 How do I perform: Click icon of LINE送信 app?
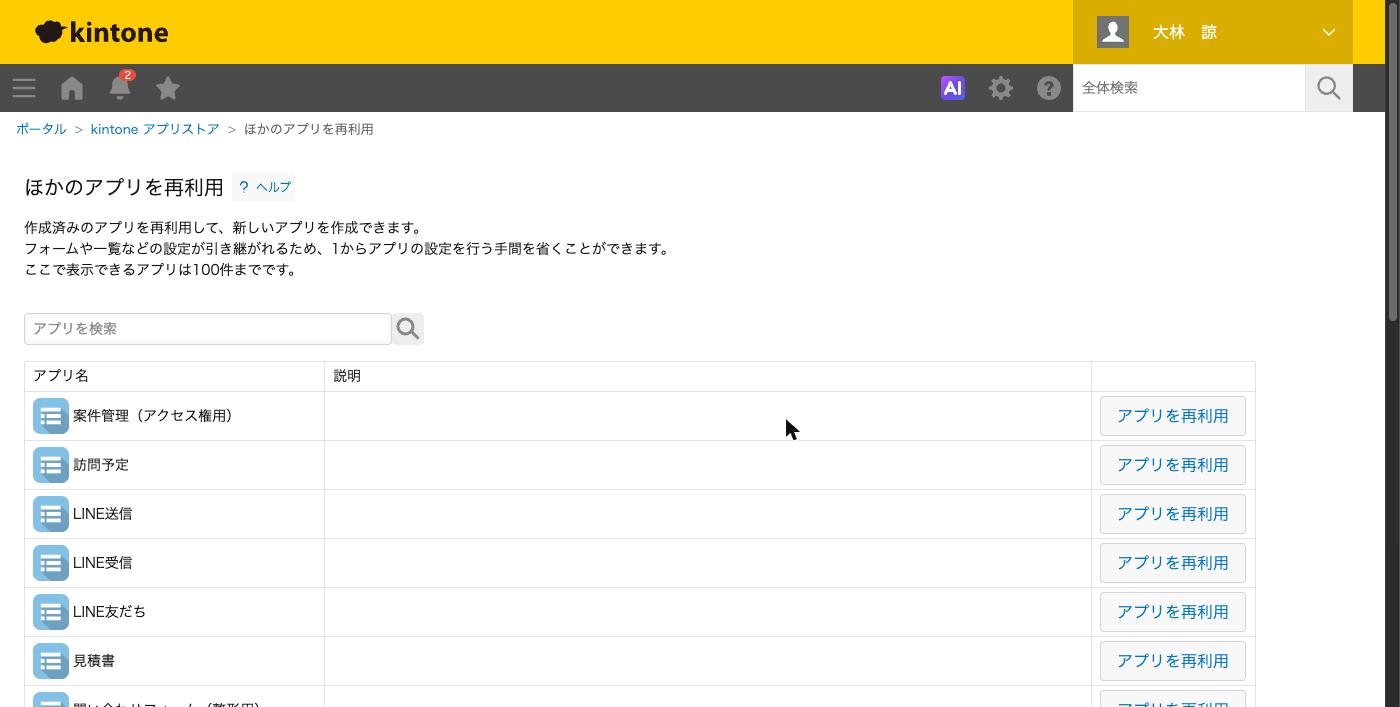click(x=51, y=514)
